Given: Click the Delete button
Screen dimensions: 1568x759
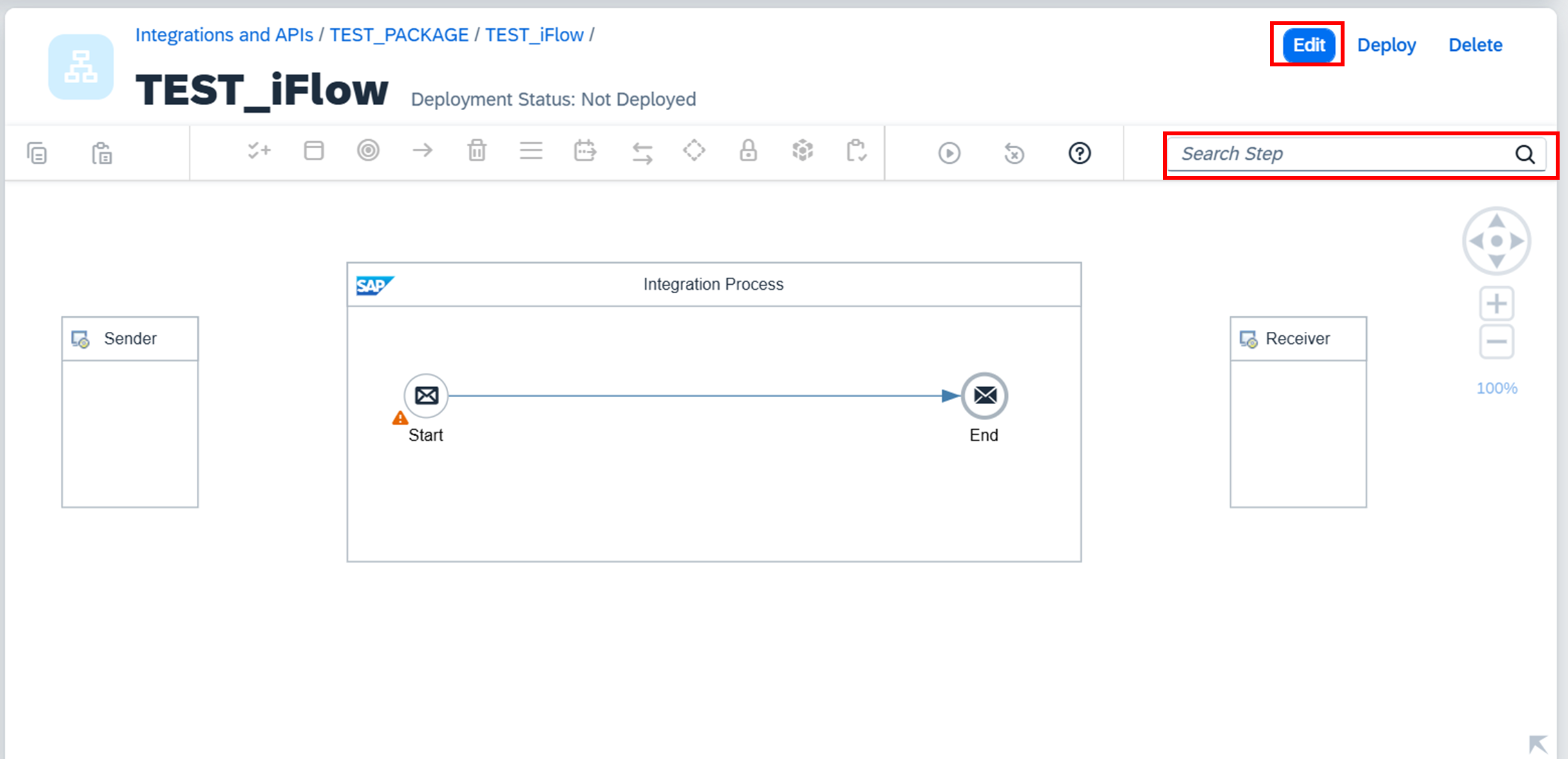Looking at the screenshot, I should pyautogui.click(x=1475, y=45).
